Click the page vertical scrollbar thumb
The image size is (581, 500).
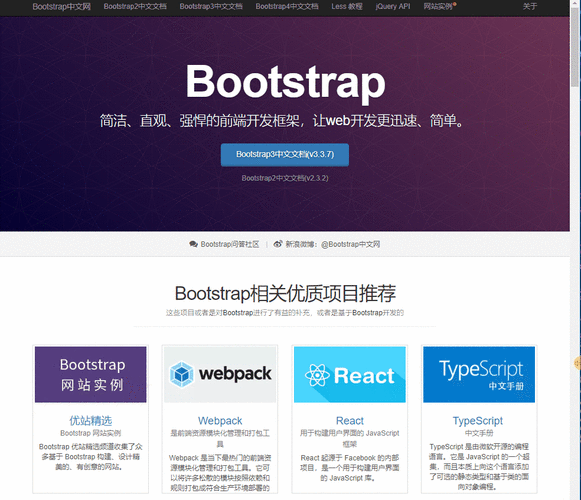pyautogui.click(x=575, y=46)
